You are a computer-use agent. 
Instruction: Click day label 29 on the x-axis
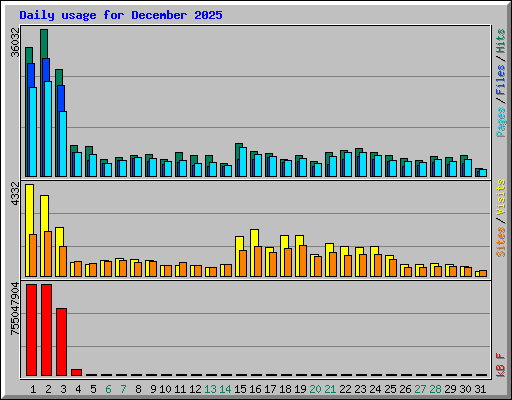pos(450,389)
